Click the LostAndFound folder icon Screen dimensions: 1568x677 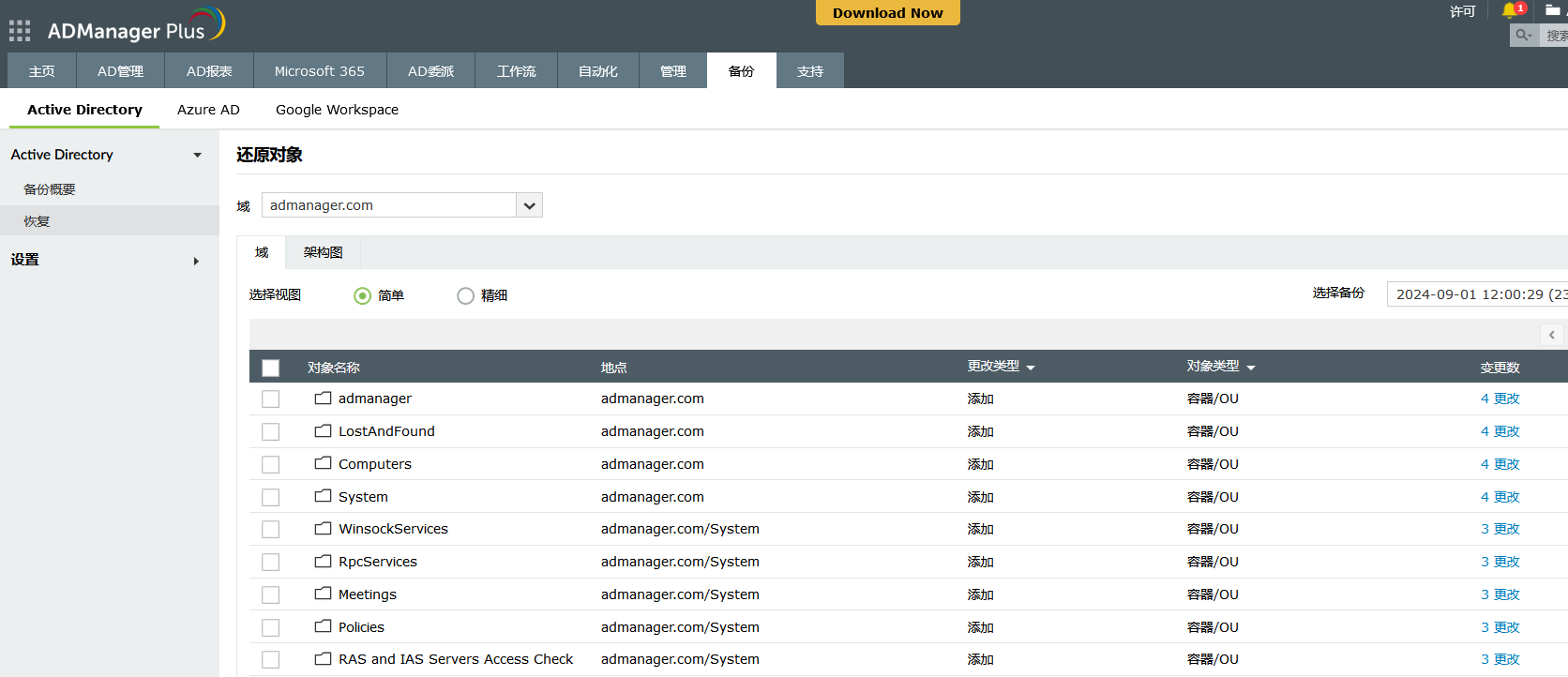pyautogui.click(x=324, y=431)
